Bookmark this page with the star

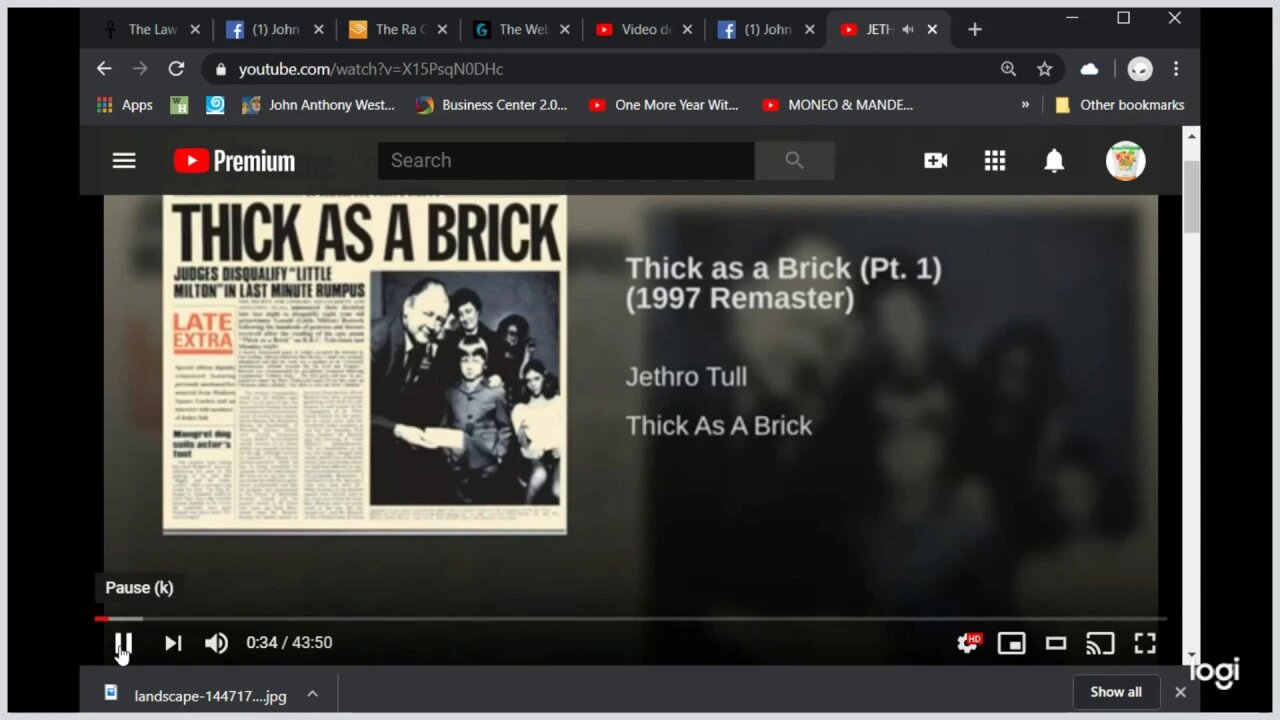point(1045,69)
